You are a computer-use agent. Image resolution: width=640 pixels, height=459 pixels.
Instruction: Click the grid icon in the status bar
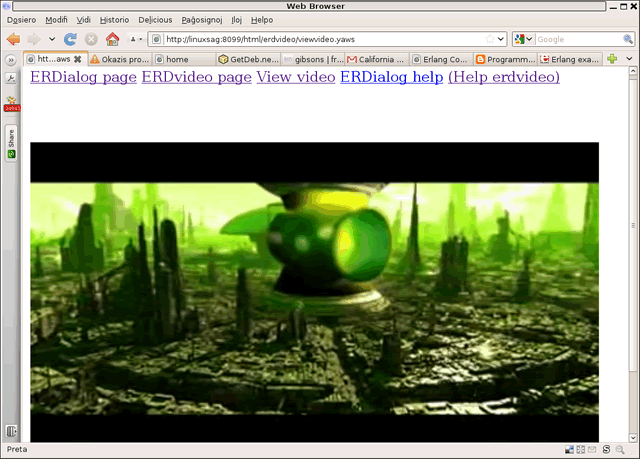point(580,450)
